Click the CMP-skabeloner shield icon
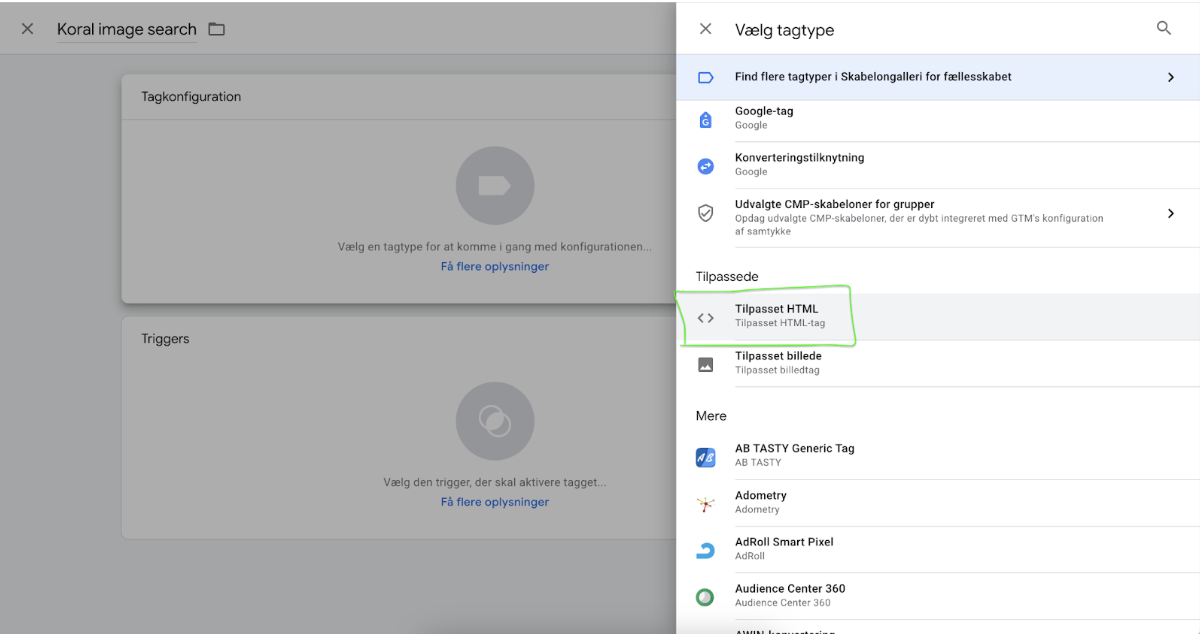Viewport: 1200px width, 634px height. pos(705,213)
